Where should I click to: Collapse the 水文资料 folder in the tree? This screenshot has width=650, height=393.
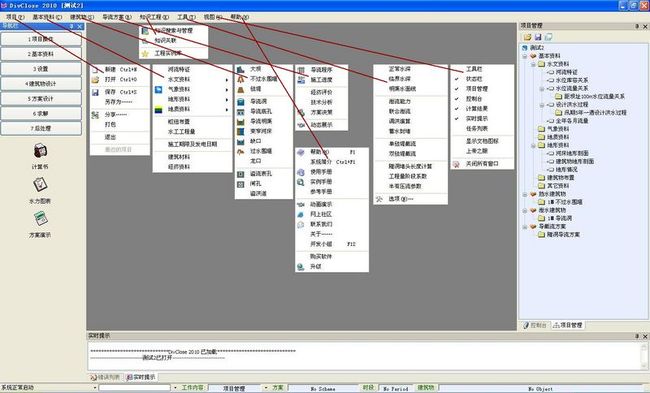(x=533, y=64)
